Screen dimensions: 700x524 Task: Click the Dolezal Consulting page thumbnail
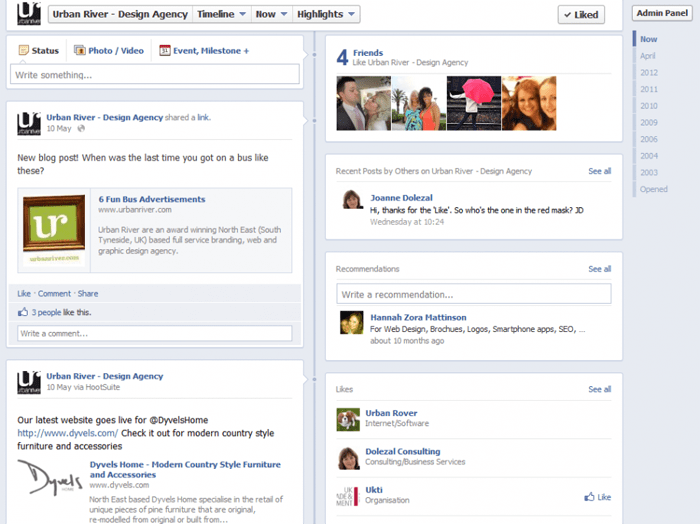click(348, 458)
